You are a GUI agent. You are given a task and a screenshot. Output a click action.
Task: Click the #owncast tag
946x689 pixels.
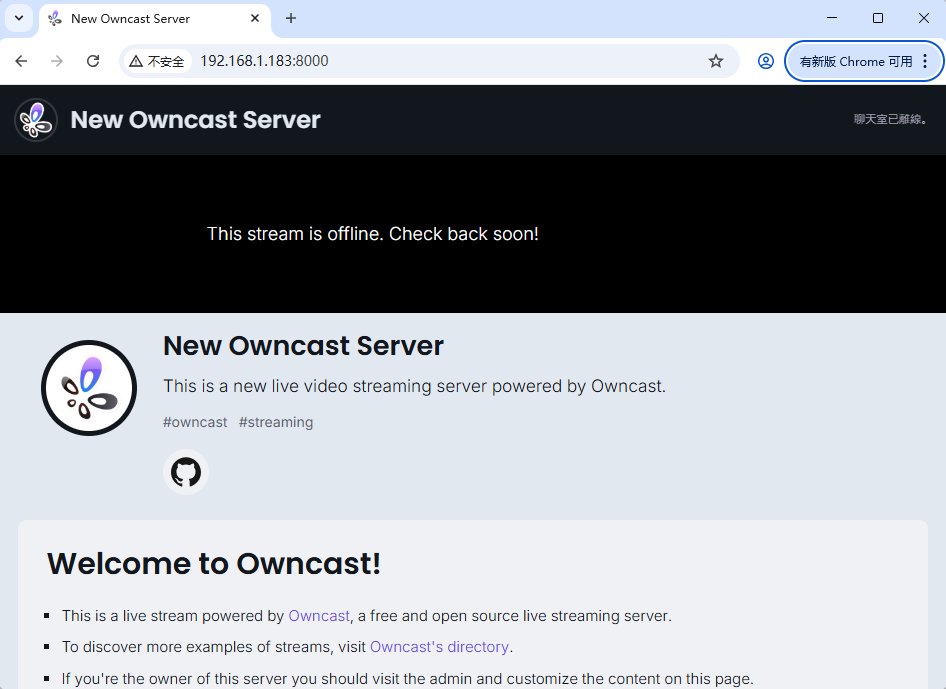[195, 422]
